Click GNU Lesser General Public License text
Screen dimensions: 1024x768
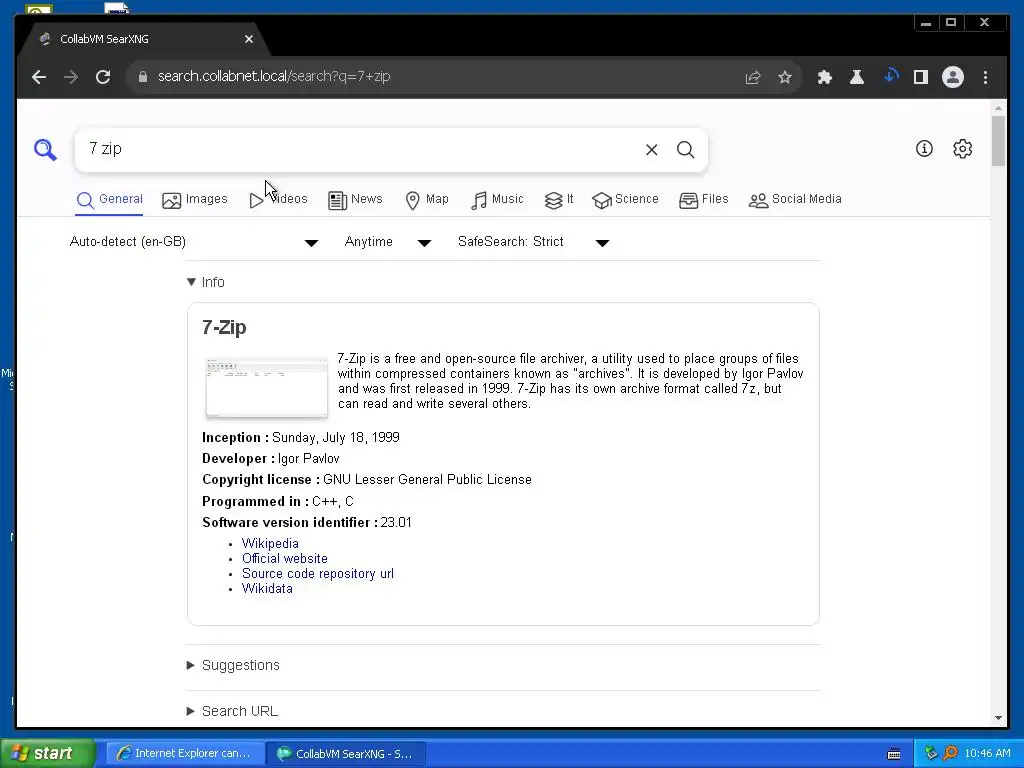[x=427, y=480]
